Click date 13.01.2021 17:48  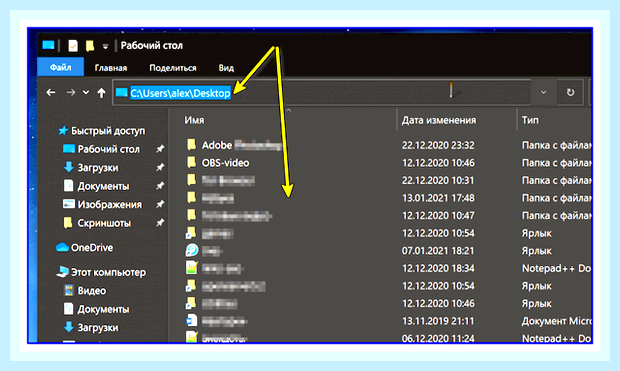(x=438, y=198)
